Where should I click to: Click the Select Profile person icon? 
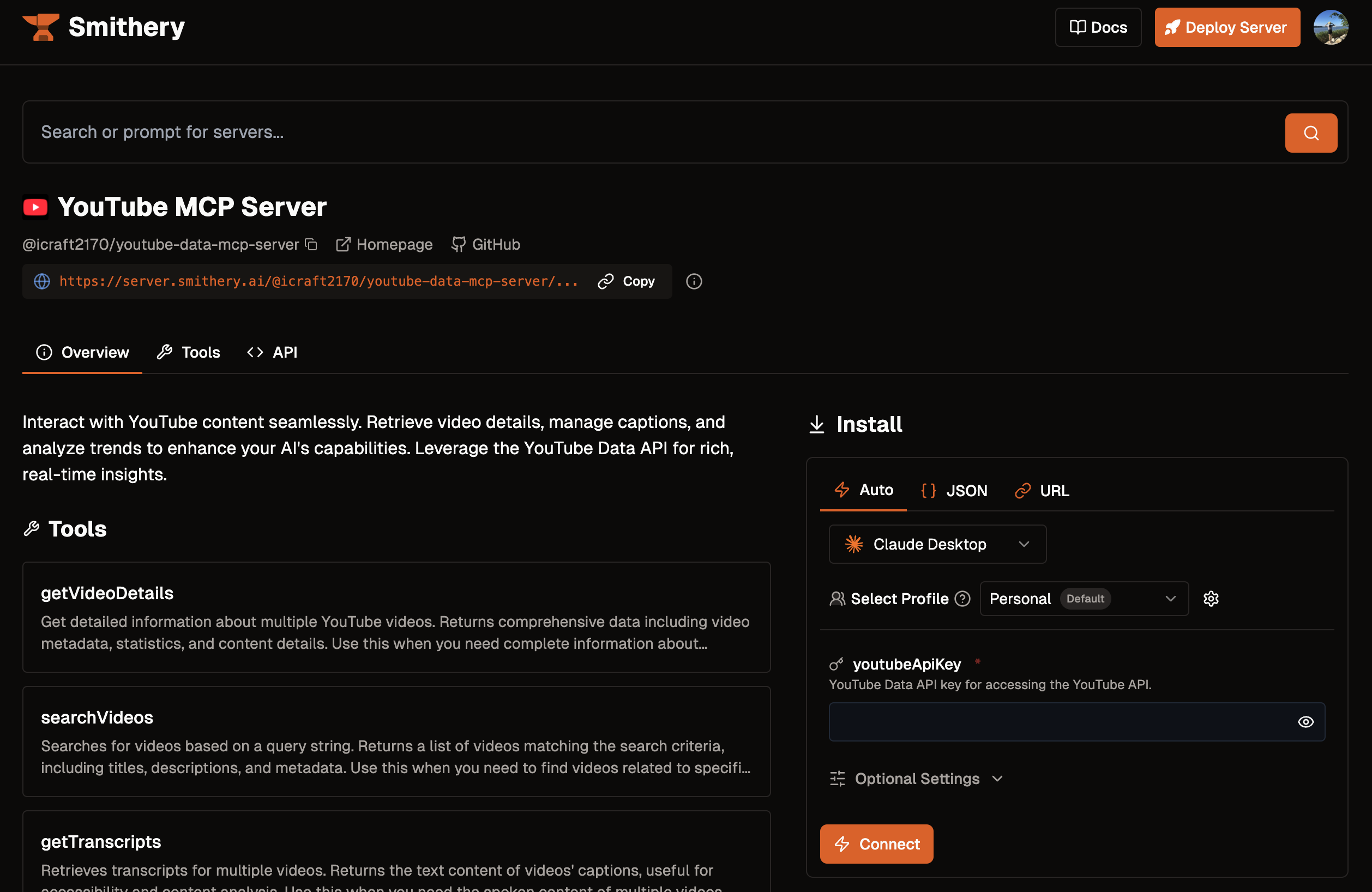point(837,599)
